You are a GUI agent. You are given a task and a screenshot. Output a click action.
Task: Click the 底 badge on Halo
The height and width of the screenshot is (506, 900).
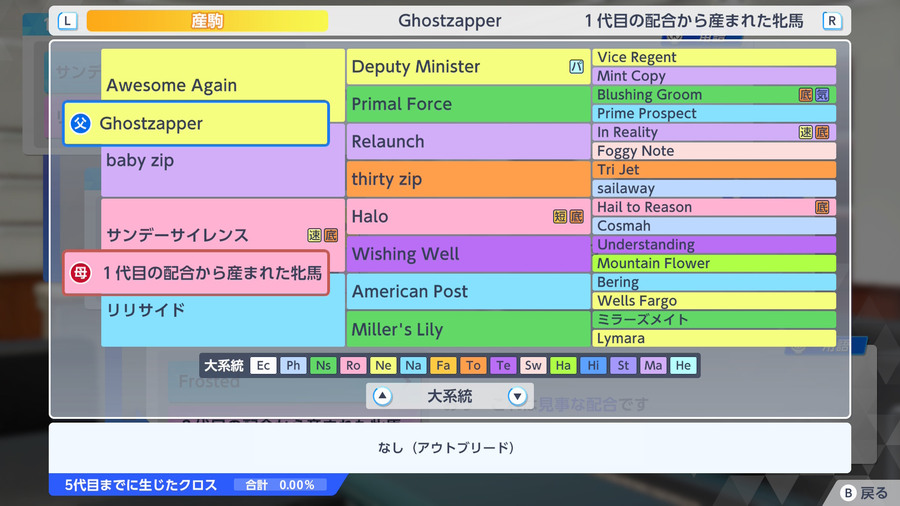point(576,216)
